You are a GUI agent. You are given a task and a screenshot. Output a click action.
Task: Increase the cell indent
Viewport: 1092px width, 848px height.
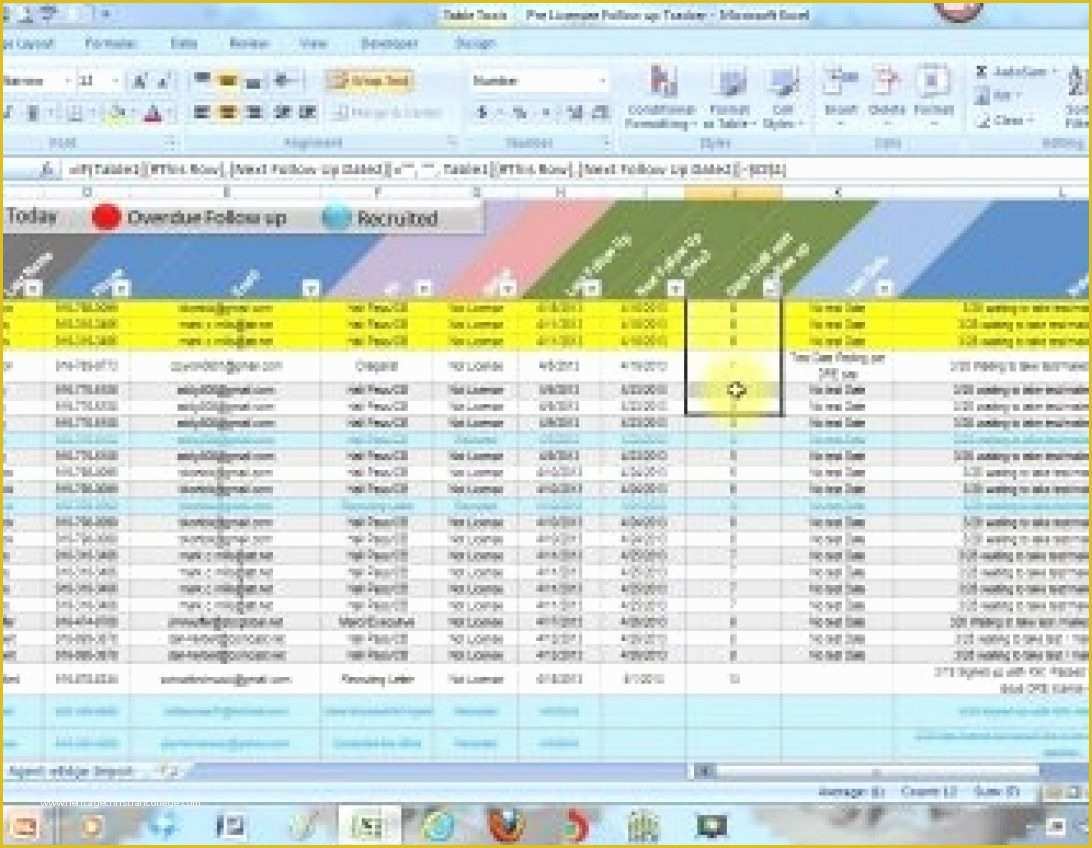click(x=307, y=112)
